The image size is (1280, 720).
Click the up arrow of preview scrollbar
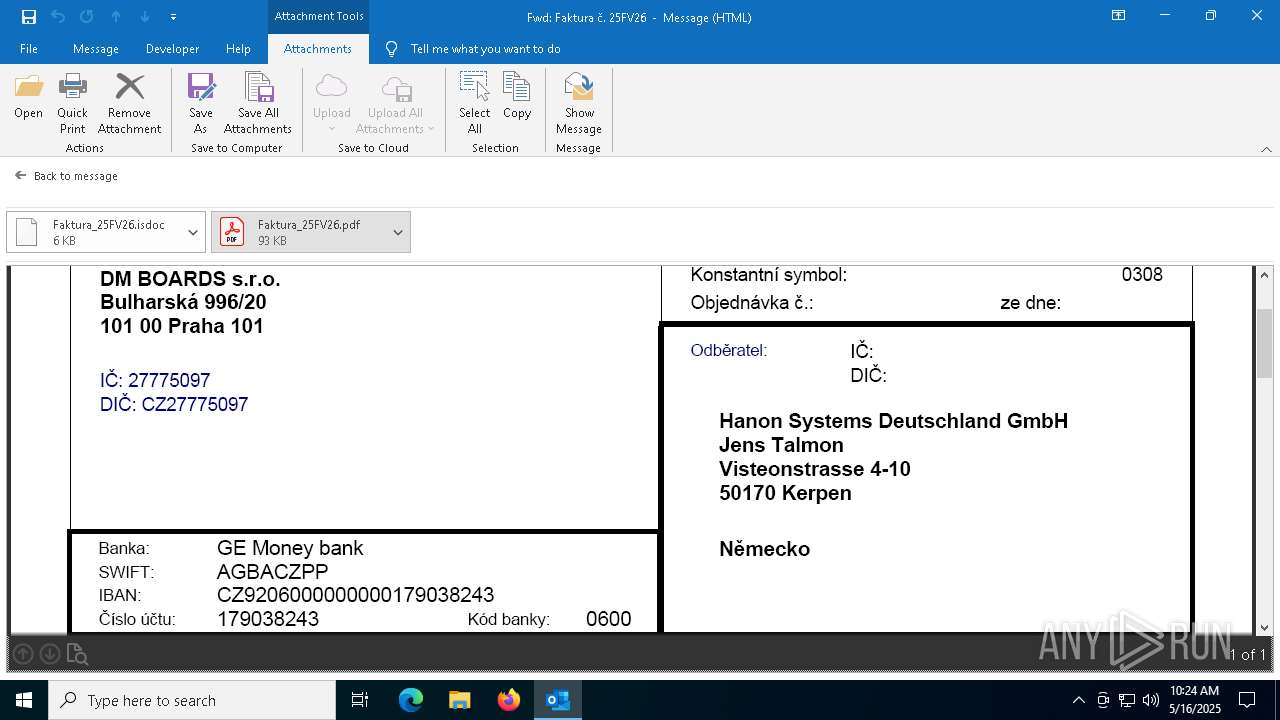click(1264, 275)
